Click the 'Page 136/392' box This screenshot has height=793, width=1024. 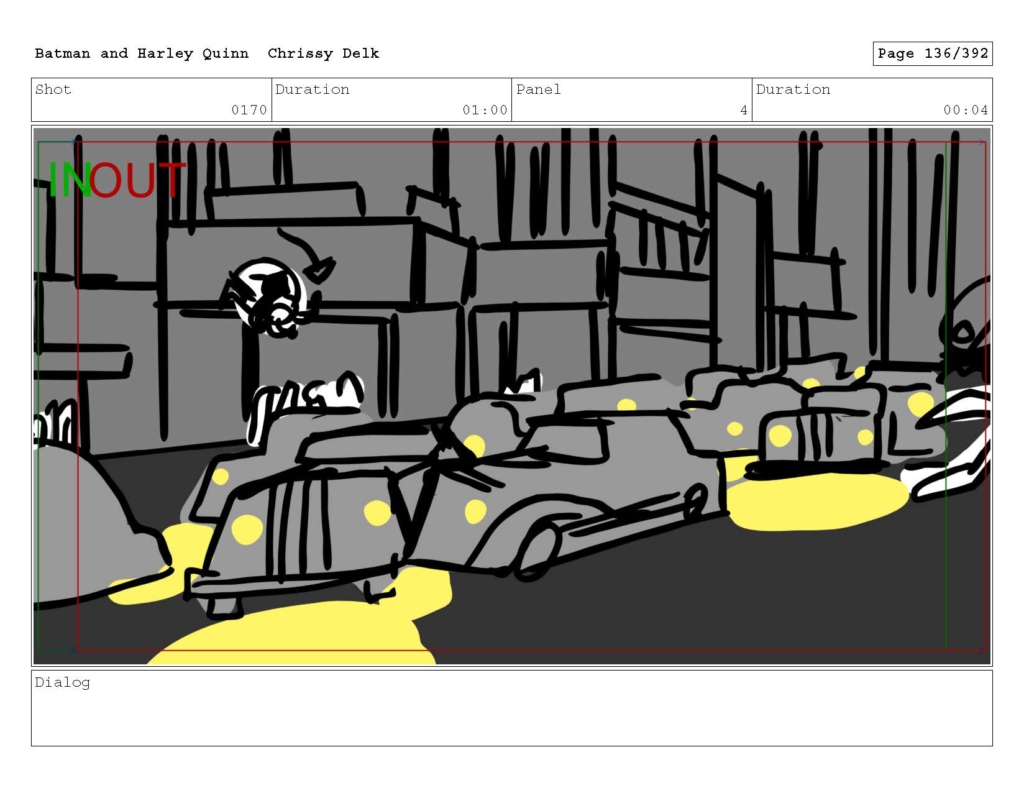point(933,54)
